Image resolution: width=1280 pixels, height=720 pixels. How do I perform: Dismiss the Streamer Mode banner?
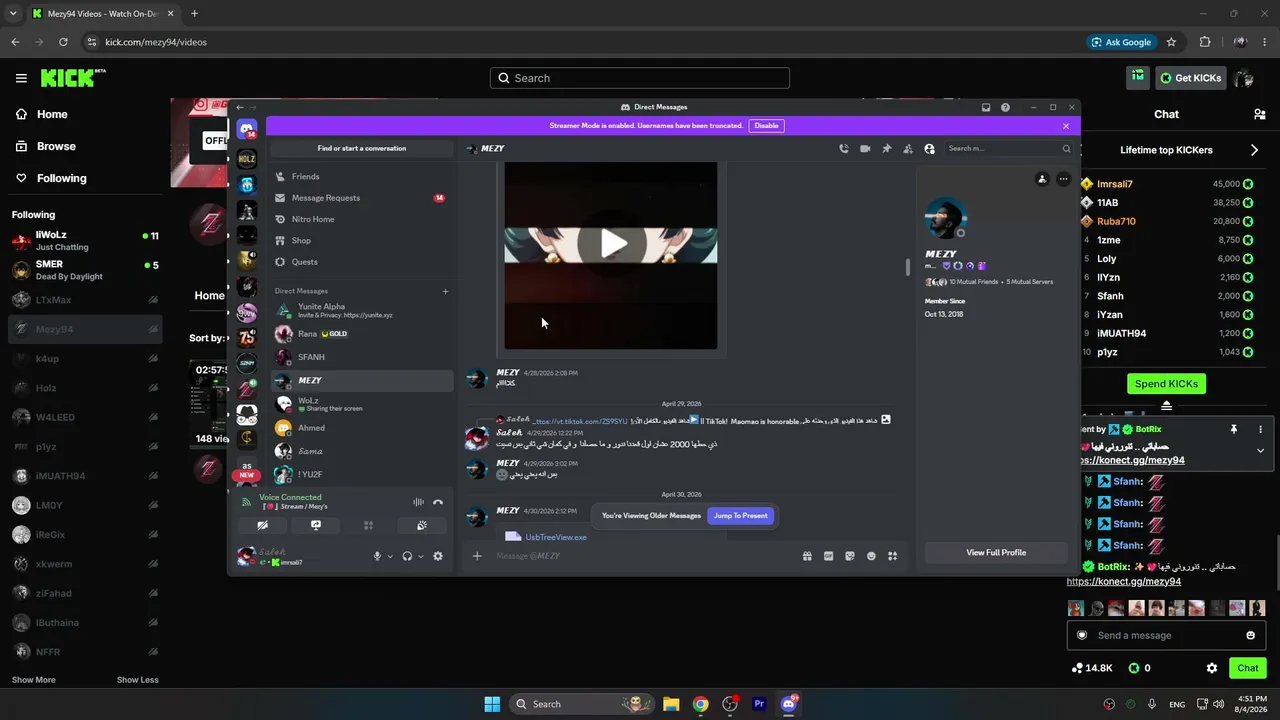pyautogui.click(x=1066, y=126)
